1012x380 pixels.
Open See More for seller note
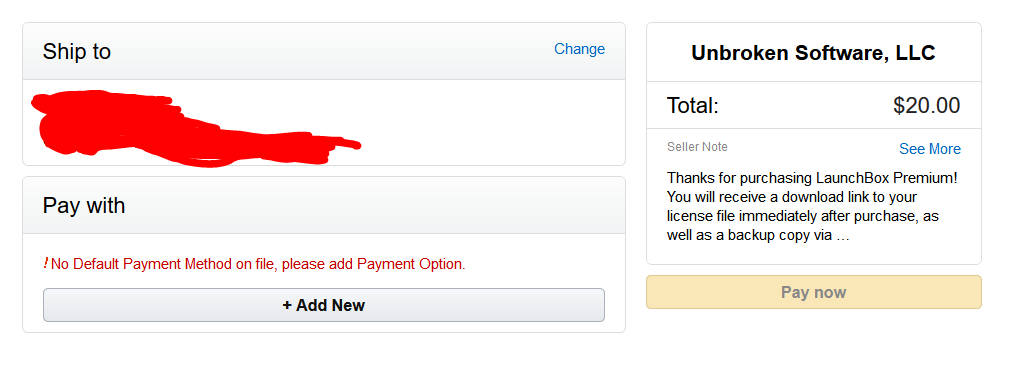coord(929,149)
